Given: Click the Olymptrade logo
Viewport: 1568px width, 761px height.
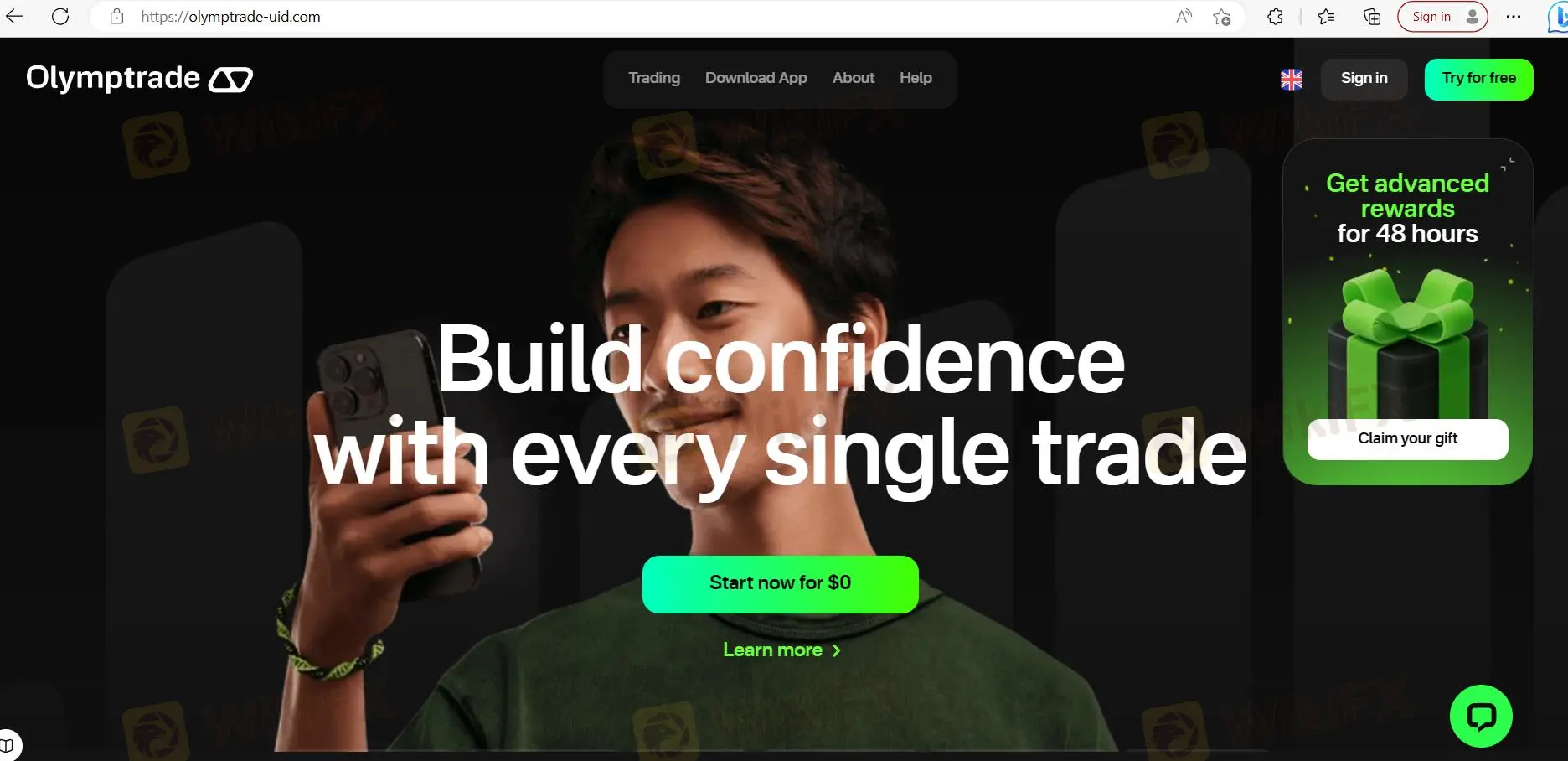Looking at the screenshot, I should click(139, 78).
